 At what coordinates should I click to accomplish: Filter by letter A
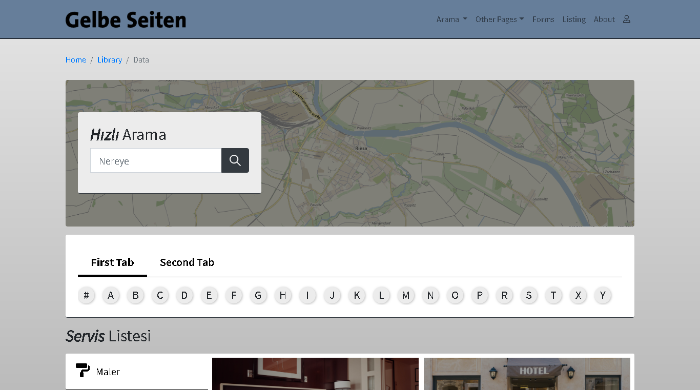pos(111,295)
